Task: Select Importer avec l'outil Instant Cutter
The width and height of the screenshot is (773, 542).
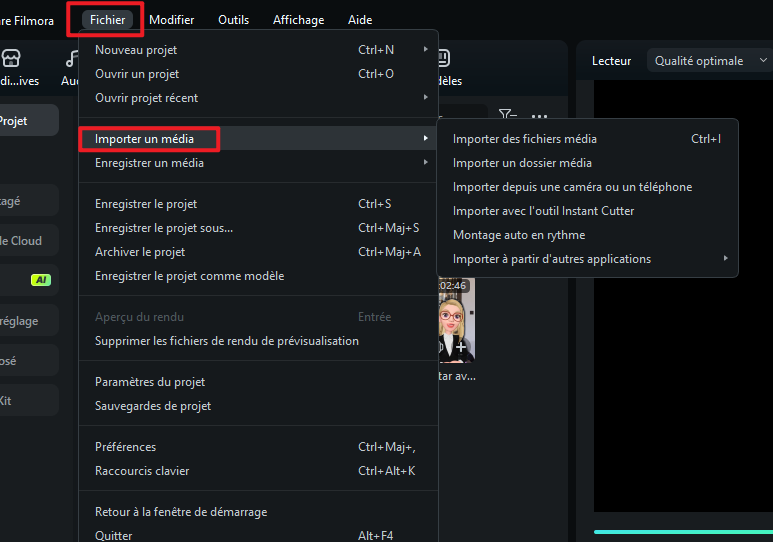Action: point(587,211)
